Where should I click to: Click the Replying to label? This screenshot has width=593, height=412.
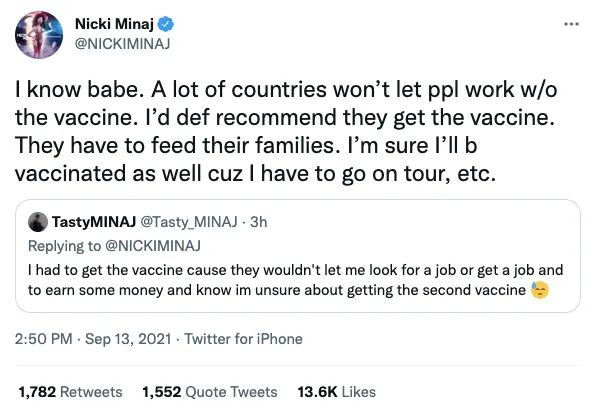pyautogui.click(x=64, y=246)
